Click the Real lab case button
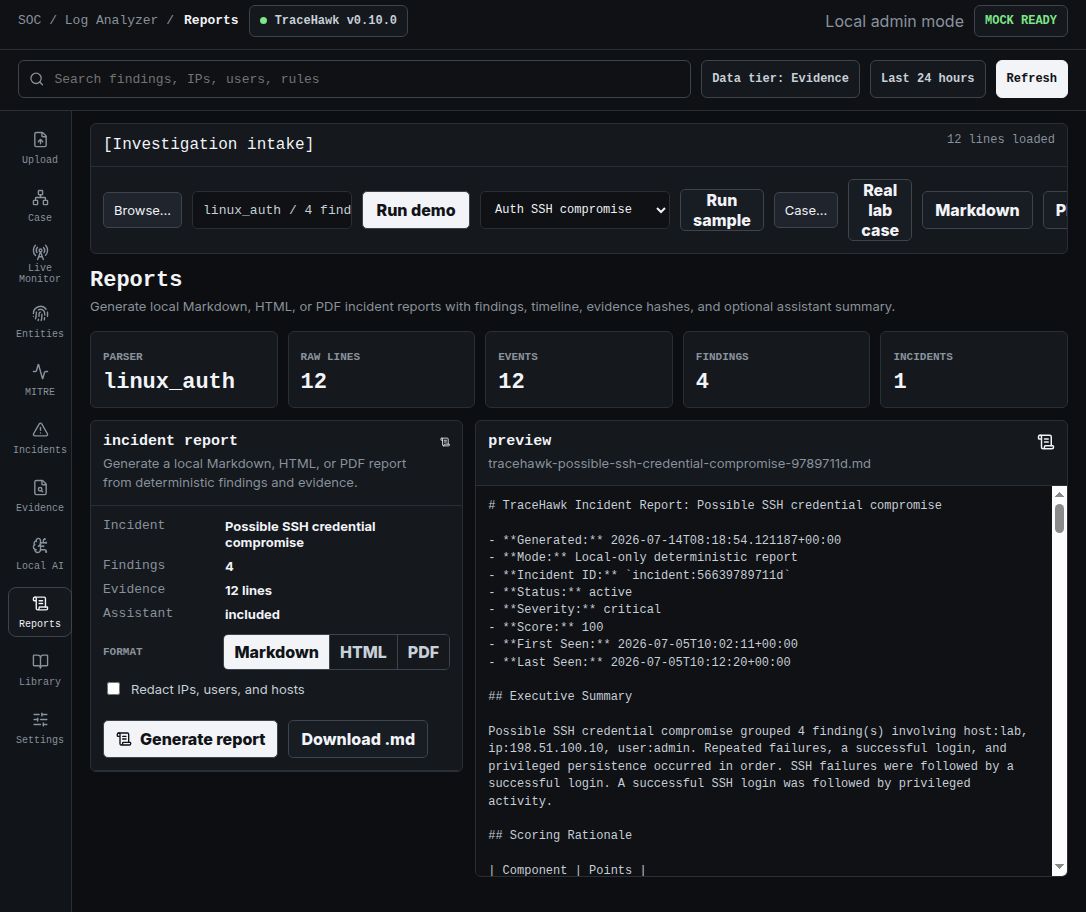Viewport: 1086px width, 912px height. (x=880, y=210)
